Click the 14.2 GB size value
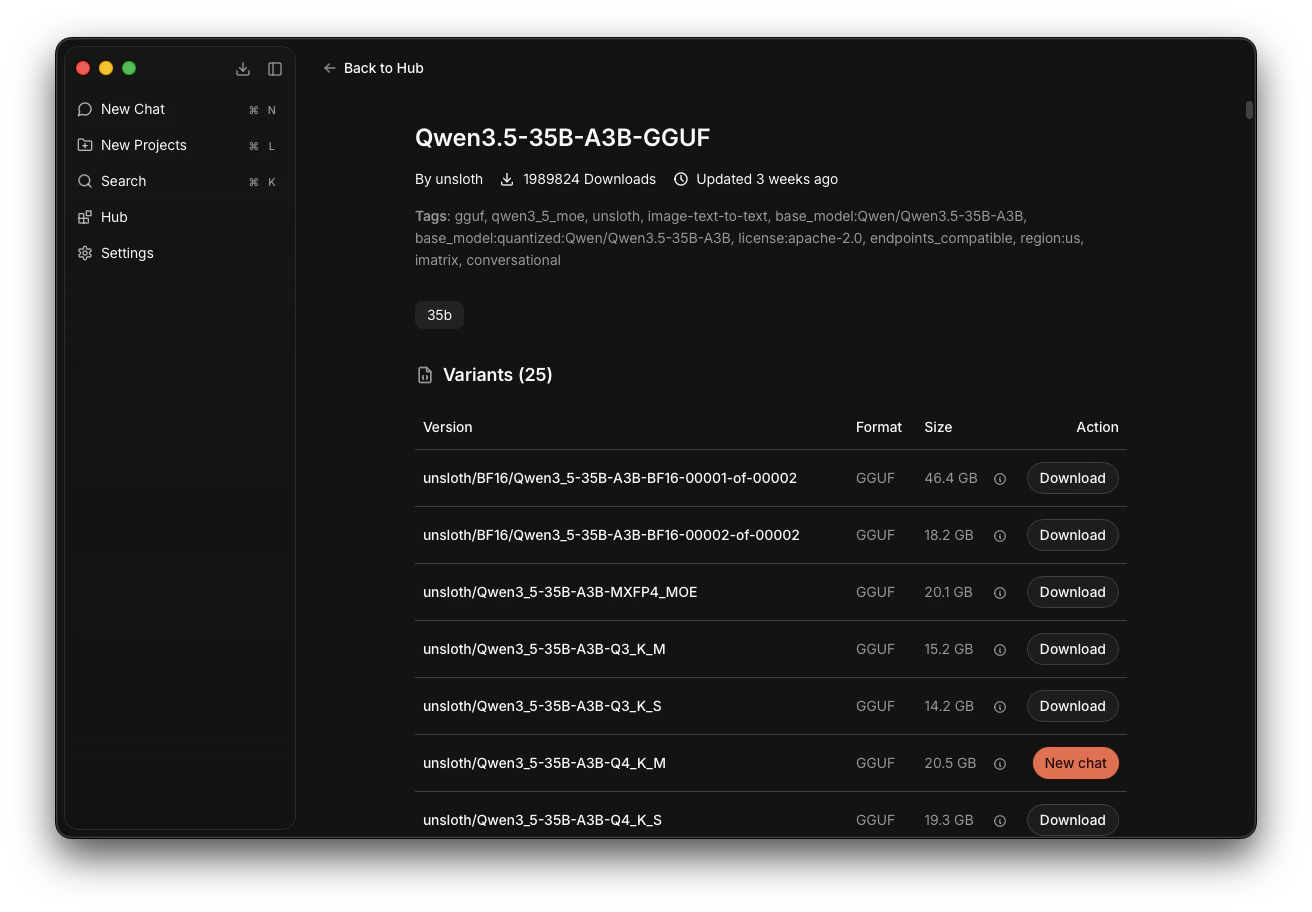The width and height of the screenshot is (1312, 912). click(x=949, y=706)
